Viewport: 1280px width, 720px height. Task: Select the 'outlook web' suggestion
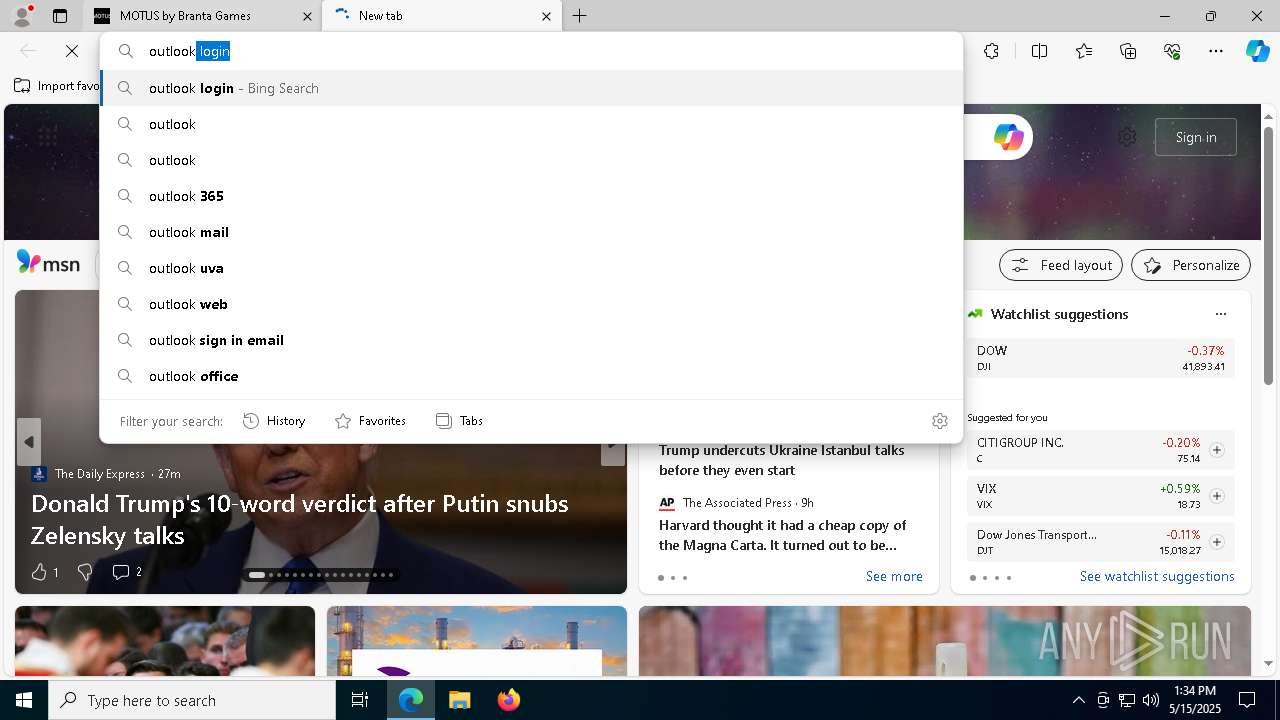[x=531, y=304]
